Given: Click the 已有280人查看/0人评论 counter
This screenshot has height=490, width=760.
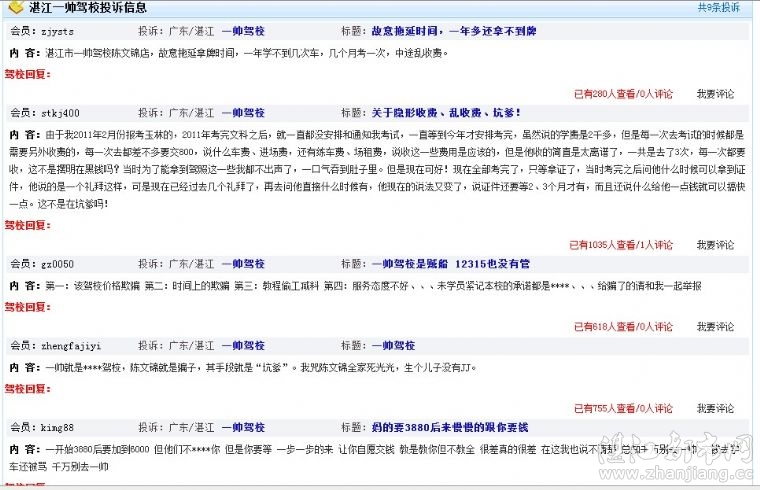Looking at the screenshot, I should tap(623, 94).
